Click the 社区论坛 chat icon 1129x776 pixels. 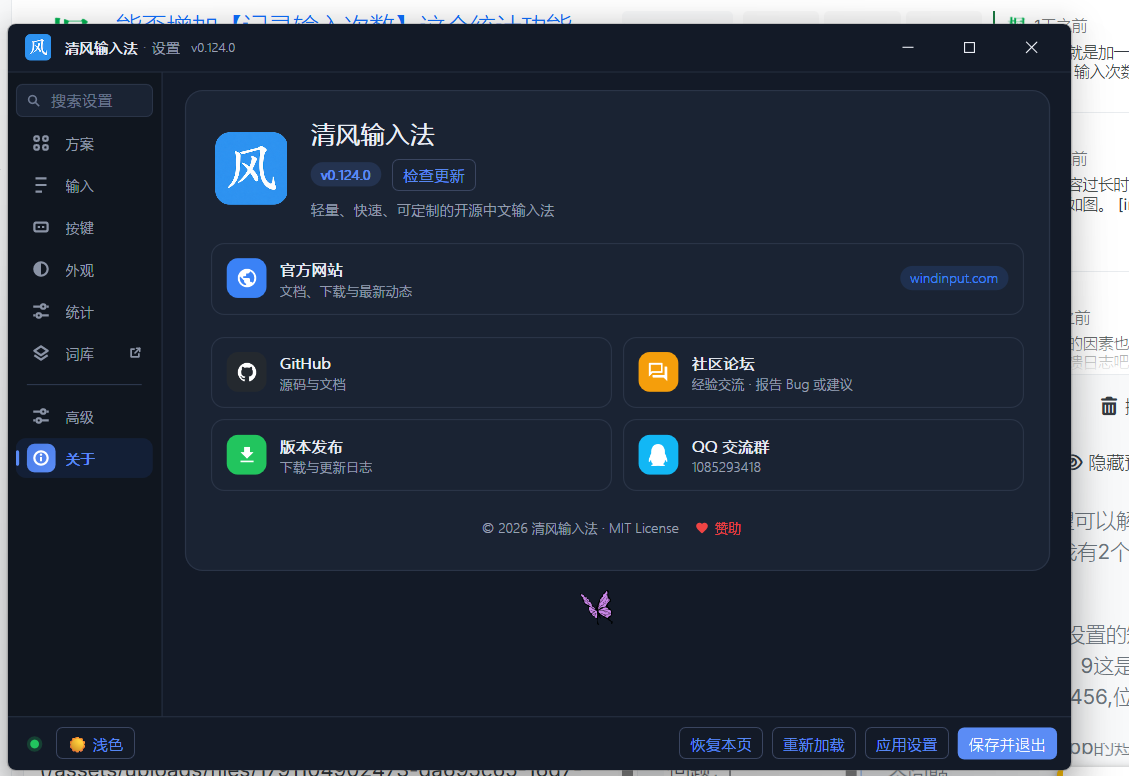tap(658, 372)
